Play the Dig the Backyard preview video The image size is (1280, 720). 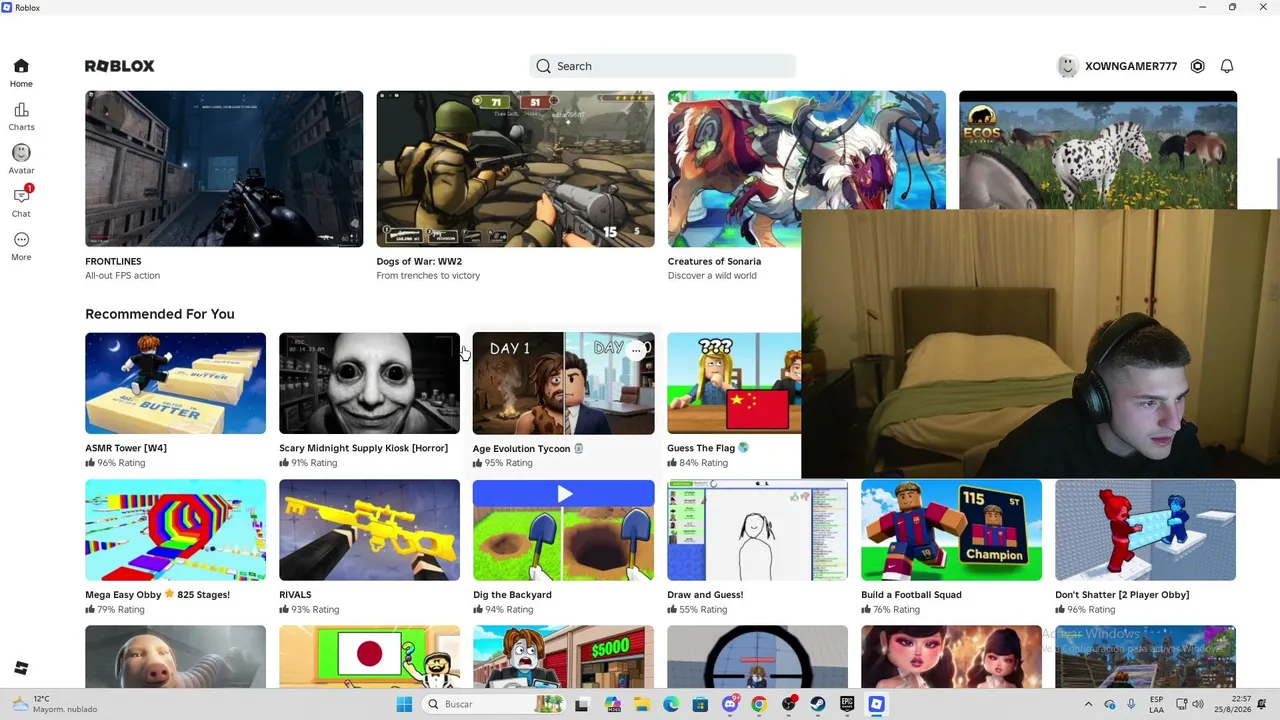tap(564, 493)
